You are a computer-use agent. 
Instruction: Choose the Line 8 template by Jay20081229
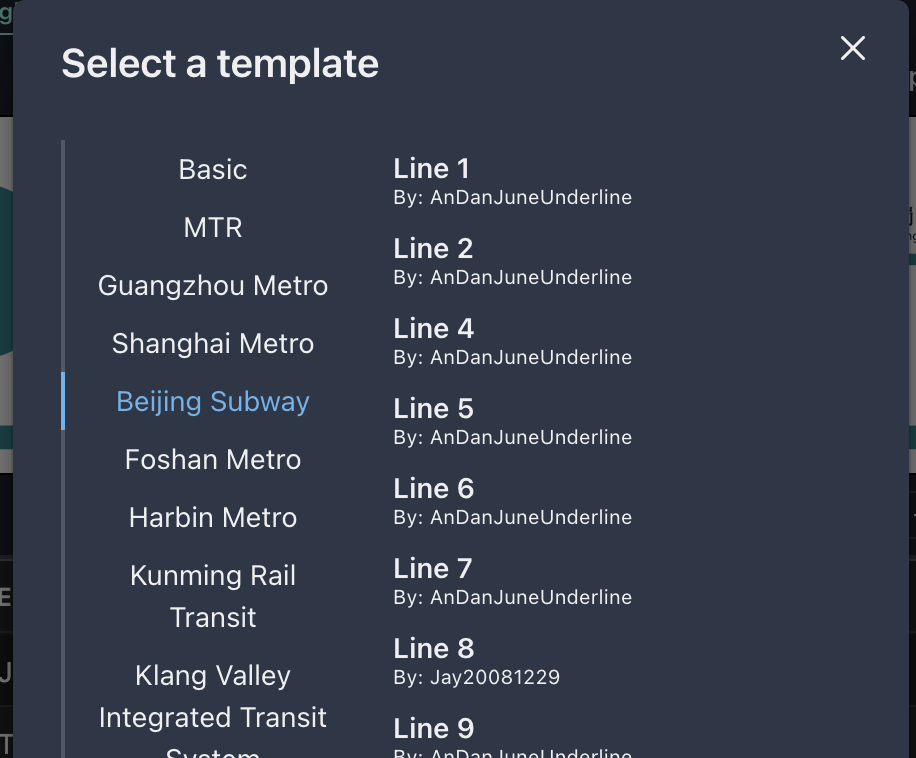(432, 648)
